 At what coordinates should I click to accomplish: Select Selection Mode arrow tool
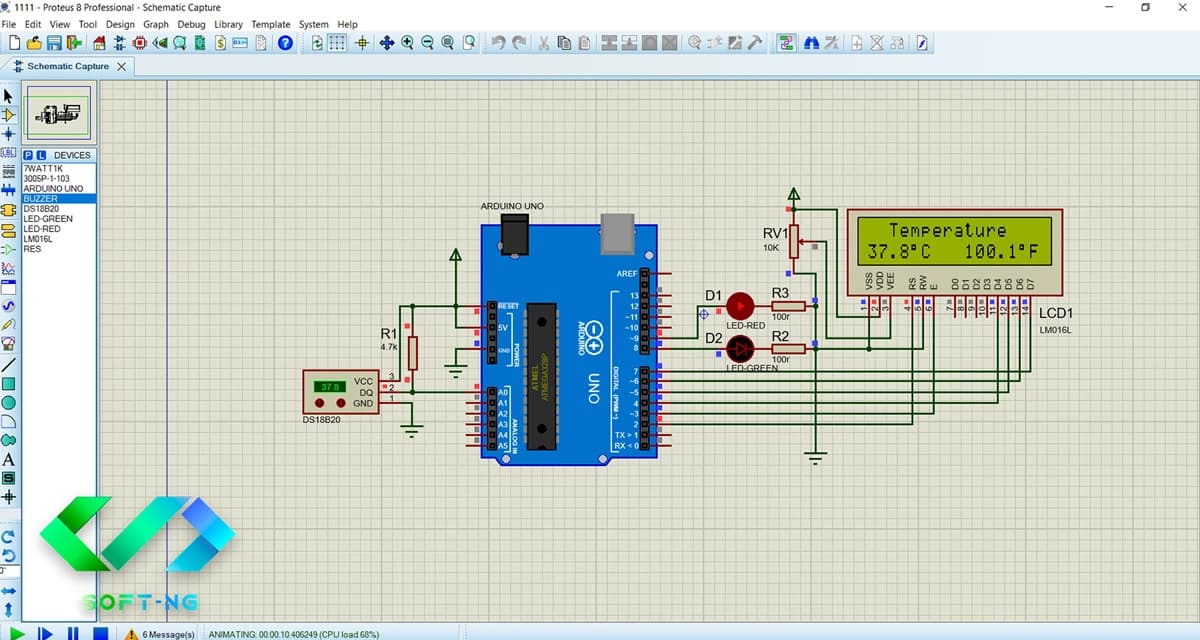pos(8,96)
